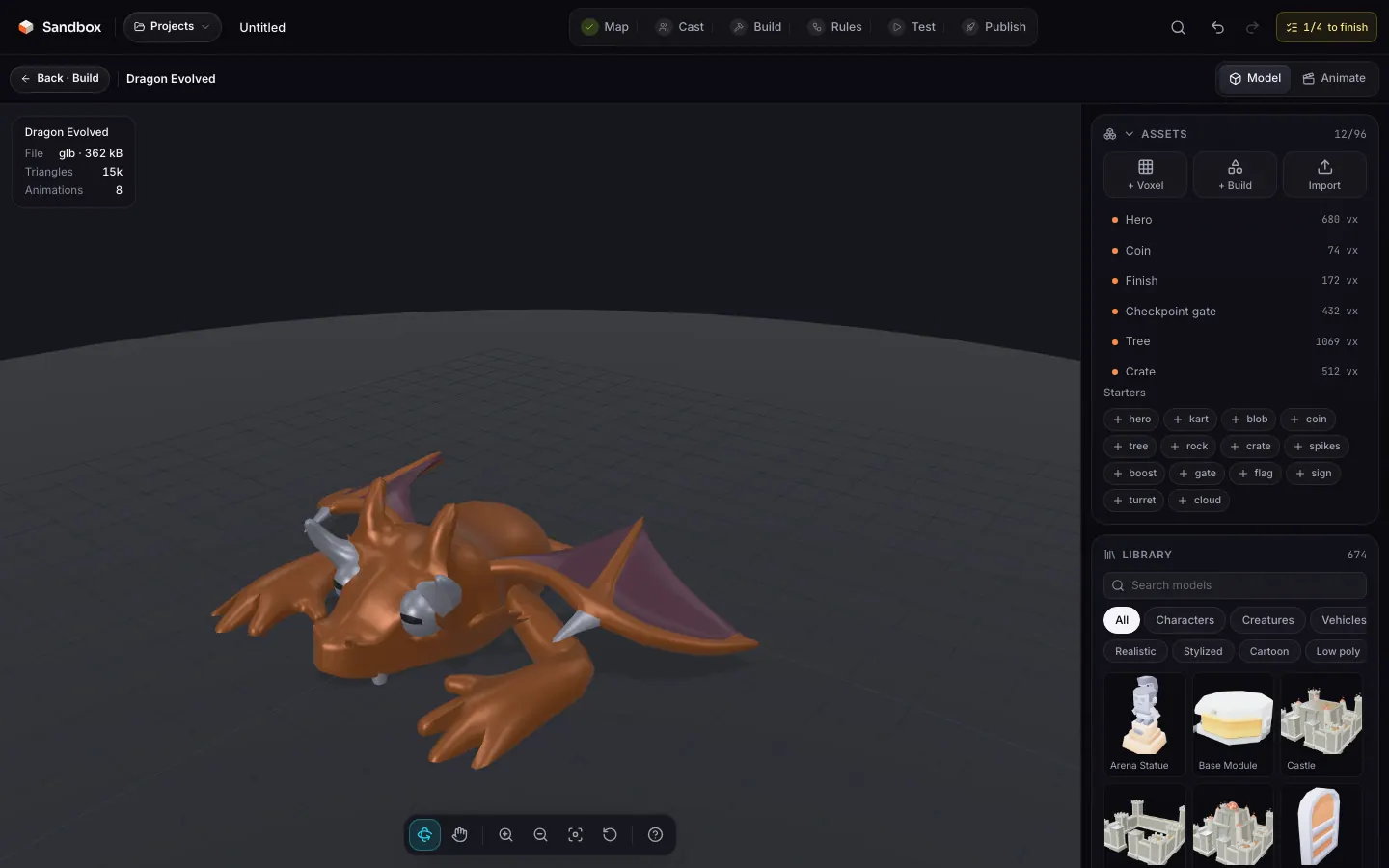Open the Projects dropdown

tap(173, 27)
